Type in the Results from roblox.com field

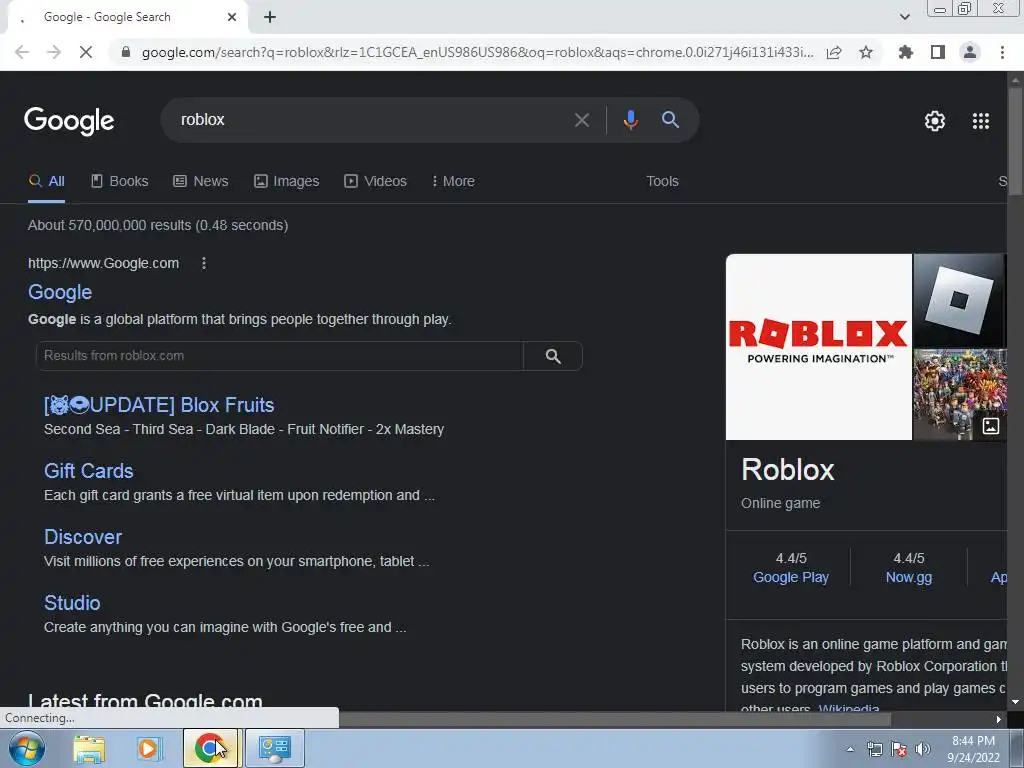coord(280,356)
